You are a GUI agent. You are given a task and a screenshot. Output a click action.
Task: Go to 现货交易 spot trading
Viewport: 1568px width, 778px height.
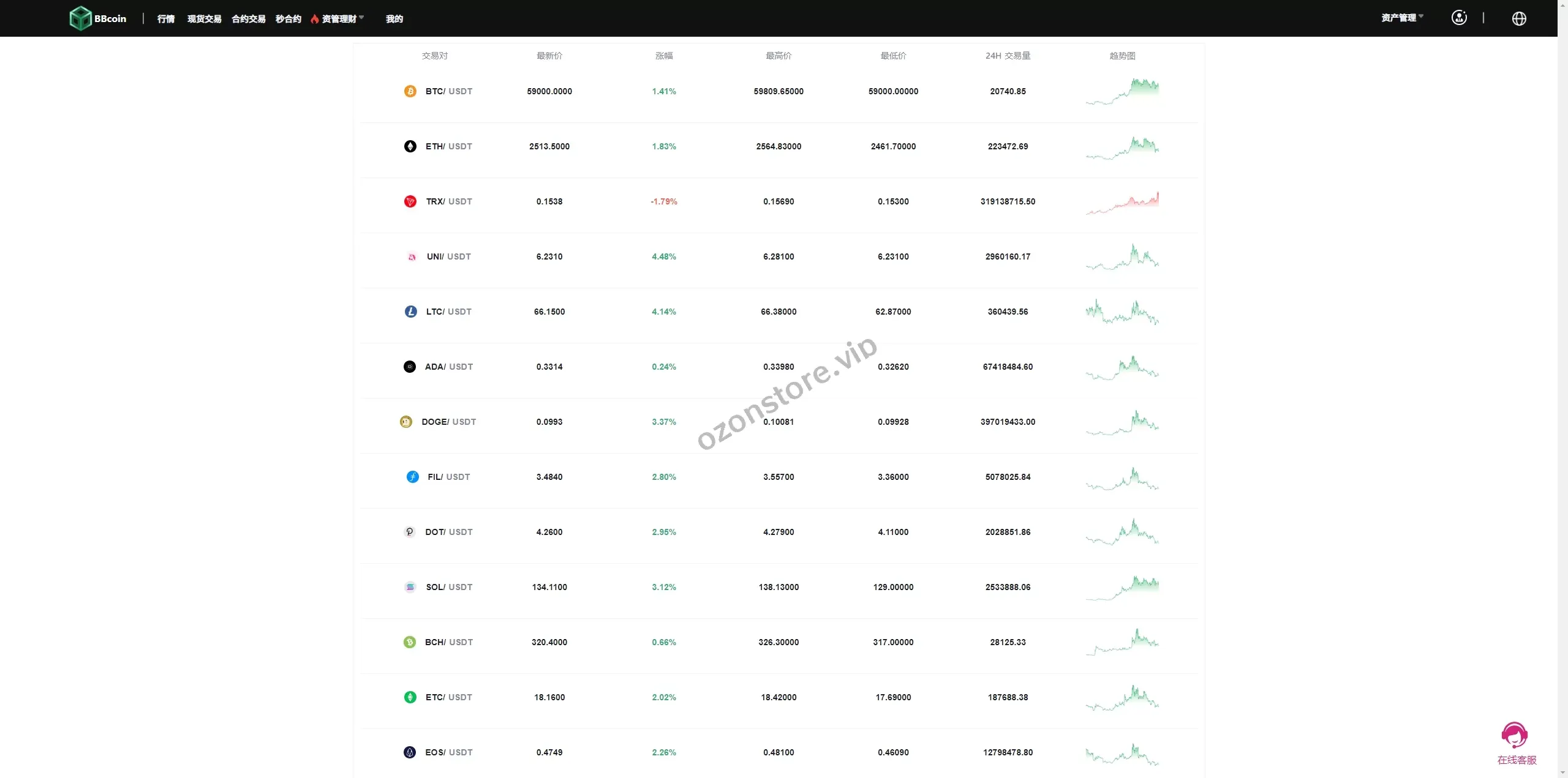point(204,19)
